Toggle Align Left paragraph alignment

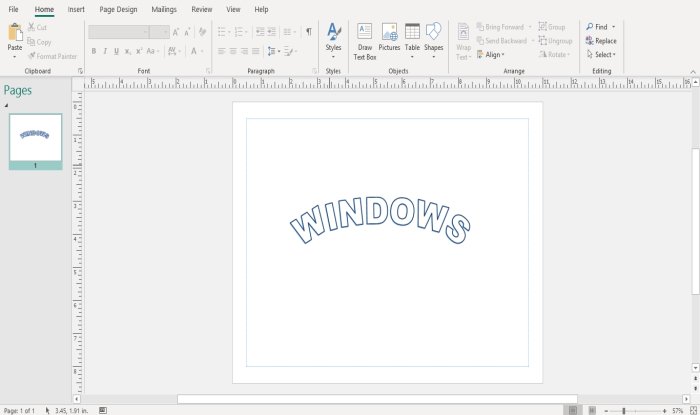click(221, 51)
